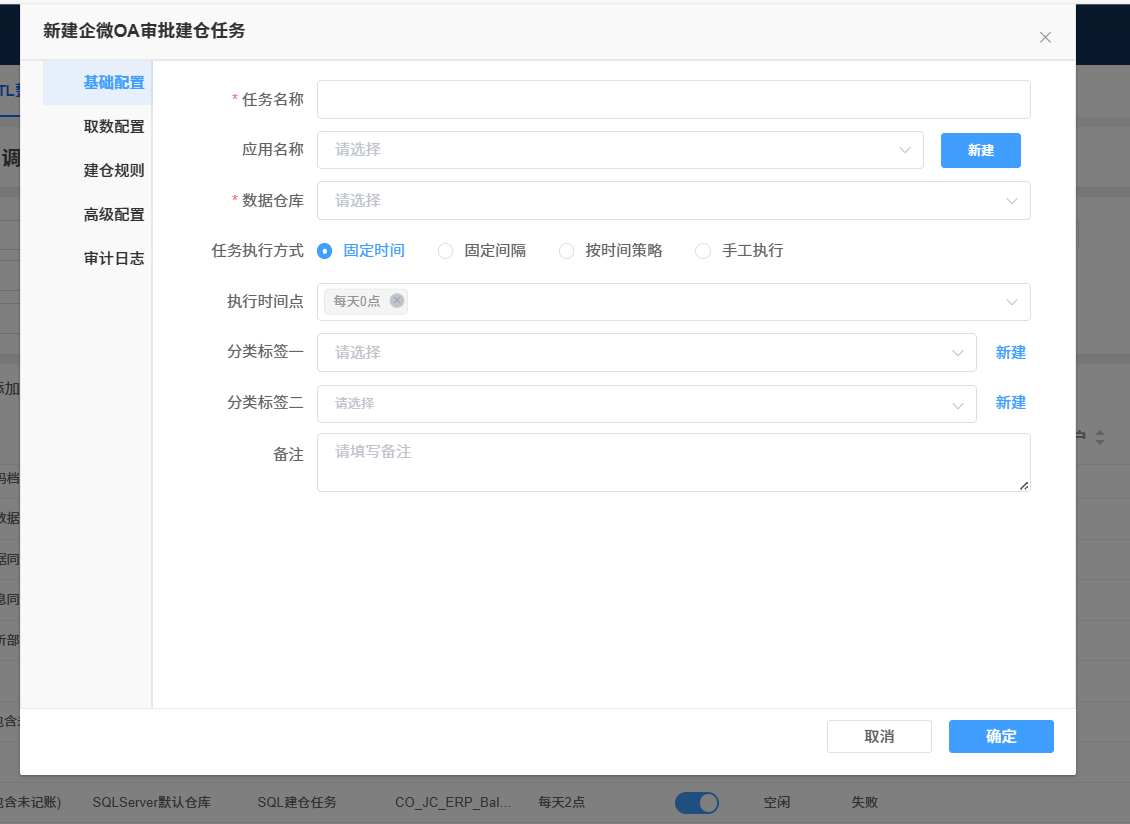1130x824 pixels.
Task: Click the blue 新建 button beside 应用名称
Action: tap(980, 150)
